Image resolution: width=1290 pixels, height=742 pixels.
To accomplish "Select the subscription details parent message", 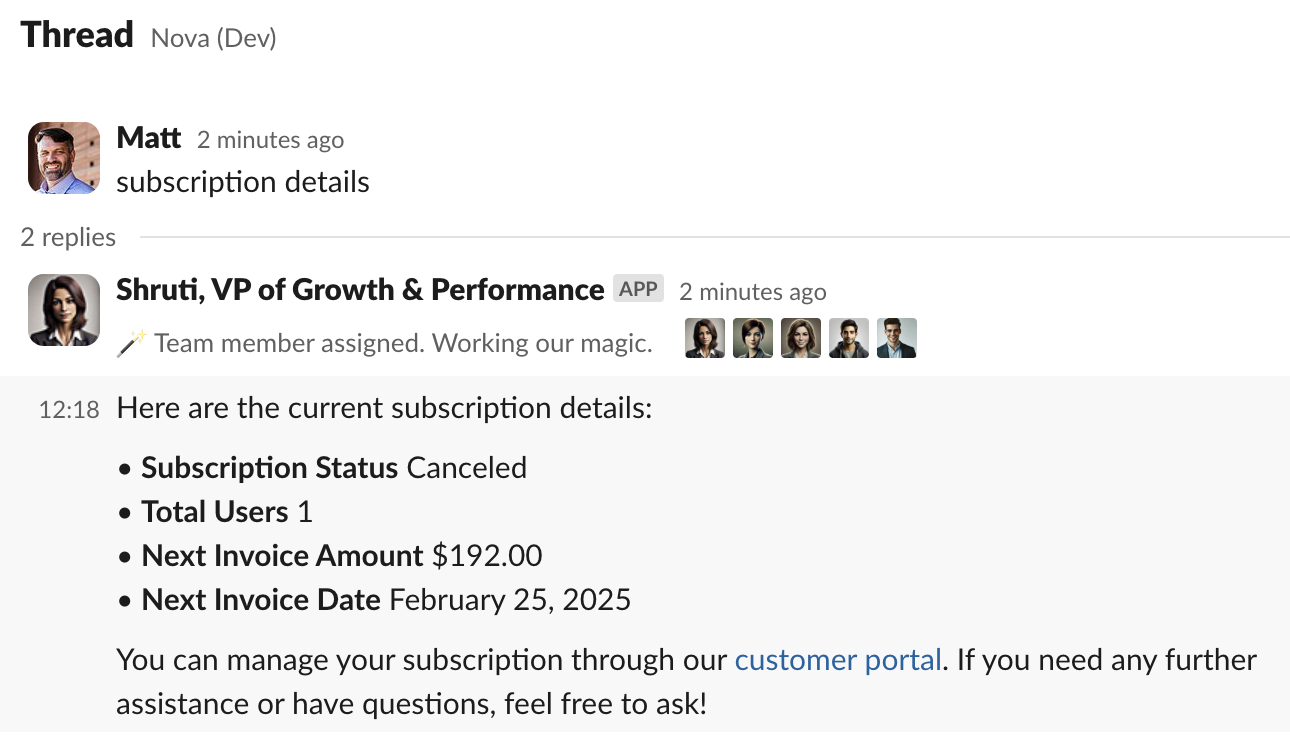I will (243, 182).
